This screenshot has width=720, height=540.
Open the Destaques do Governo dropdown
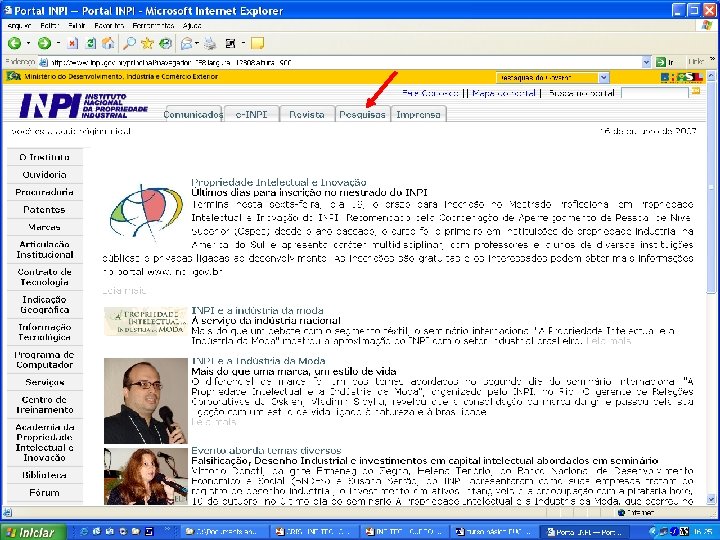(x=552, y=78)
